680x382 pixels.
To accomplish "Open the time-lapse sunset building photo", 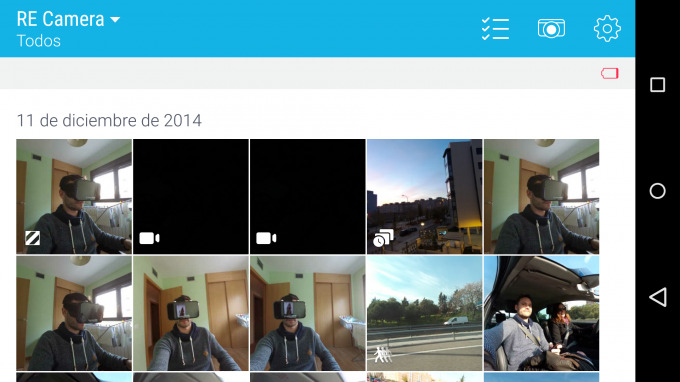I will (x=425, y=196).
